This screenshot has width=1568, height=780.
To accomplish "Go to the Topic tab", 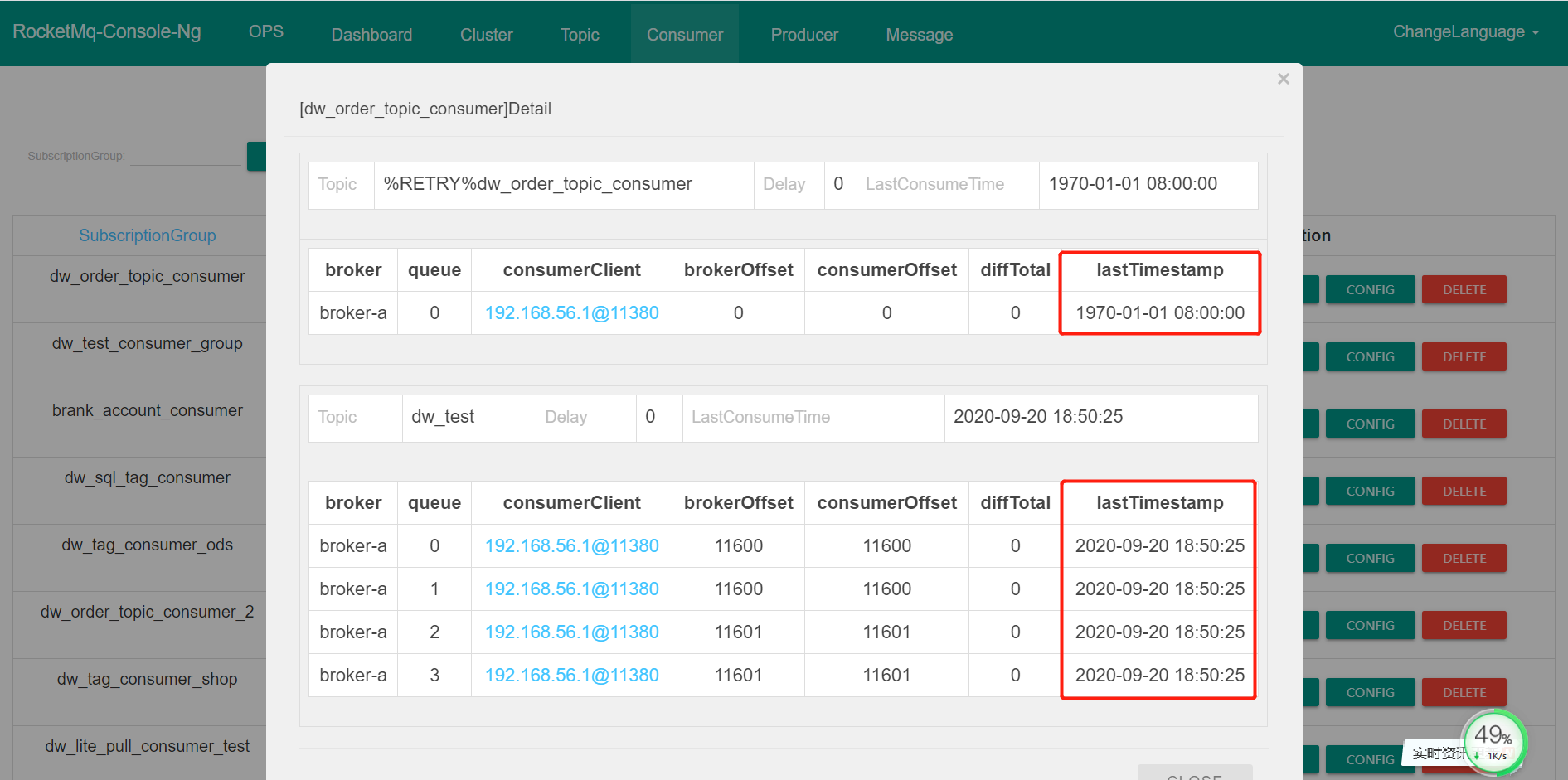I will [x=580, y=35].
